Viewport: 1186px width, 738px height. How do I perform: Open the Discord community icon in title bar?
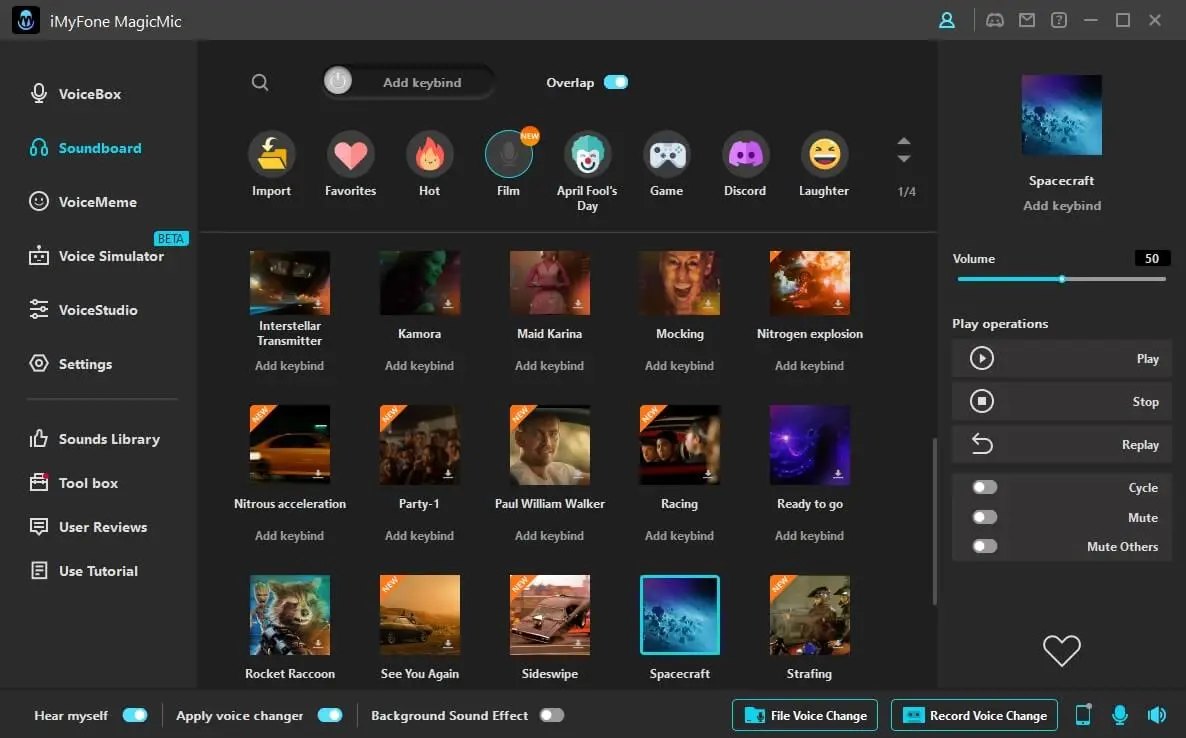pos(995,20)
